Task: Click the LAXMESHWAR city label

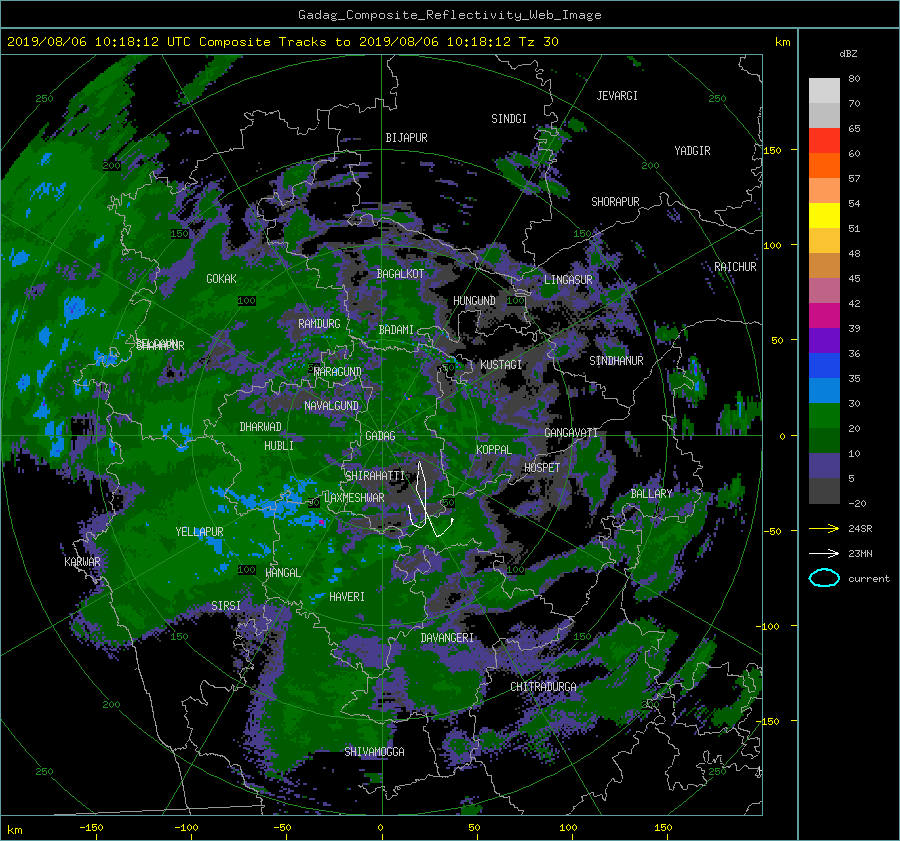Action: tap(354, 498)
